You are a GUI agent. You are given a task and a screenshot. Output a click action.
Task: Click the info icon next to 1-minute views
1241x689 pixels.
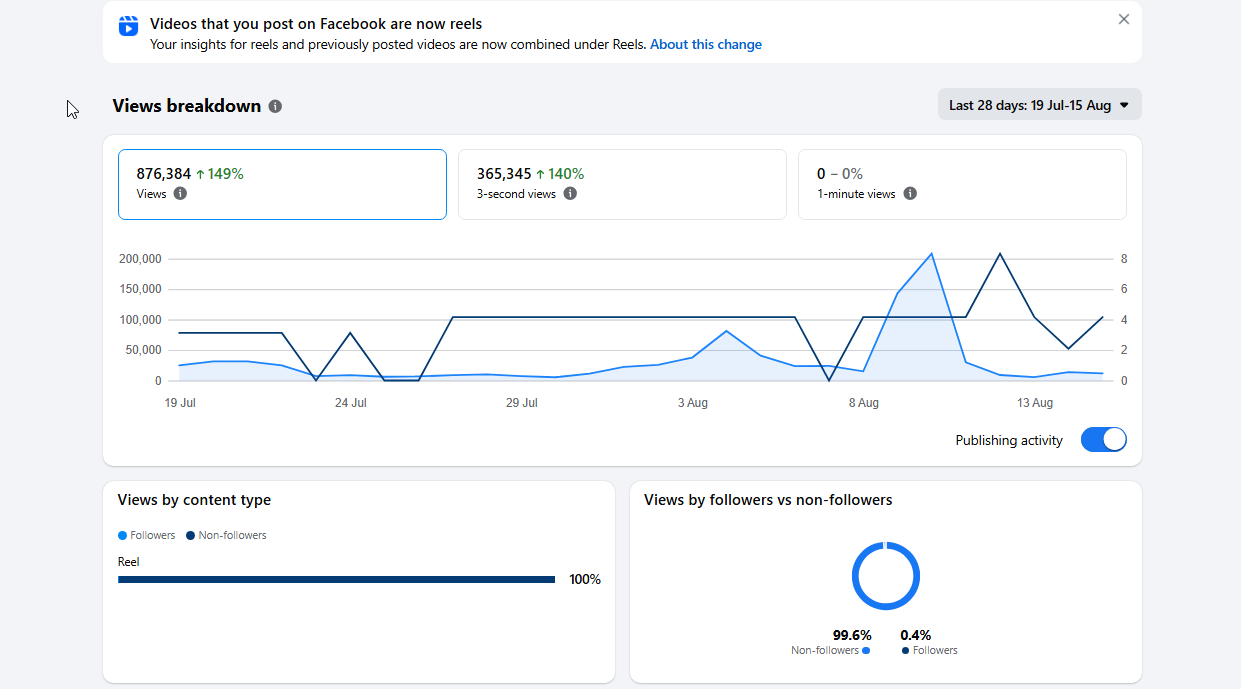[910, 194]
